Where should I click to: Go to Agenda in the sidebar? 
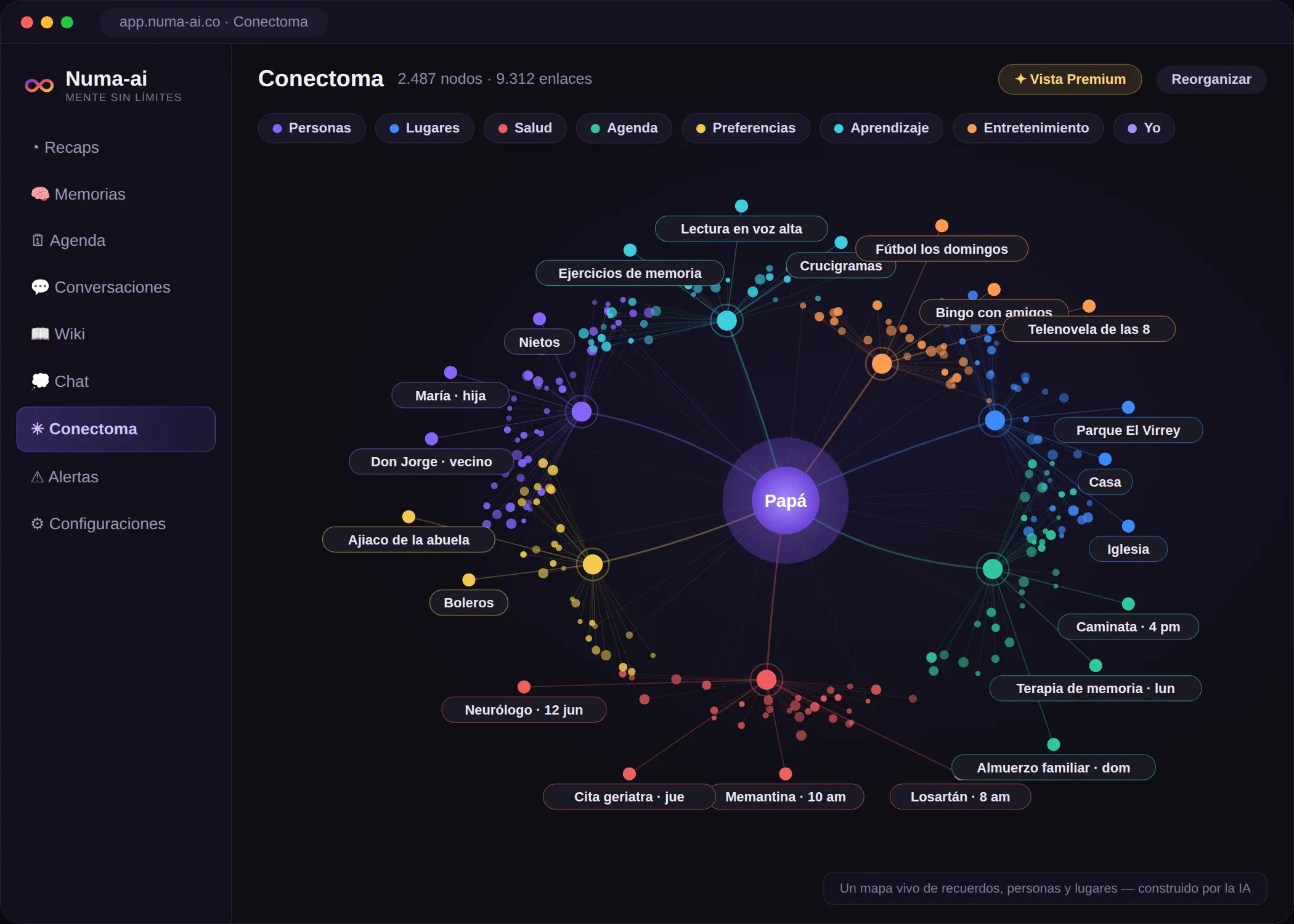point(116,240)
